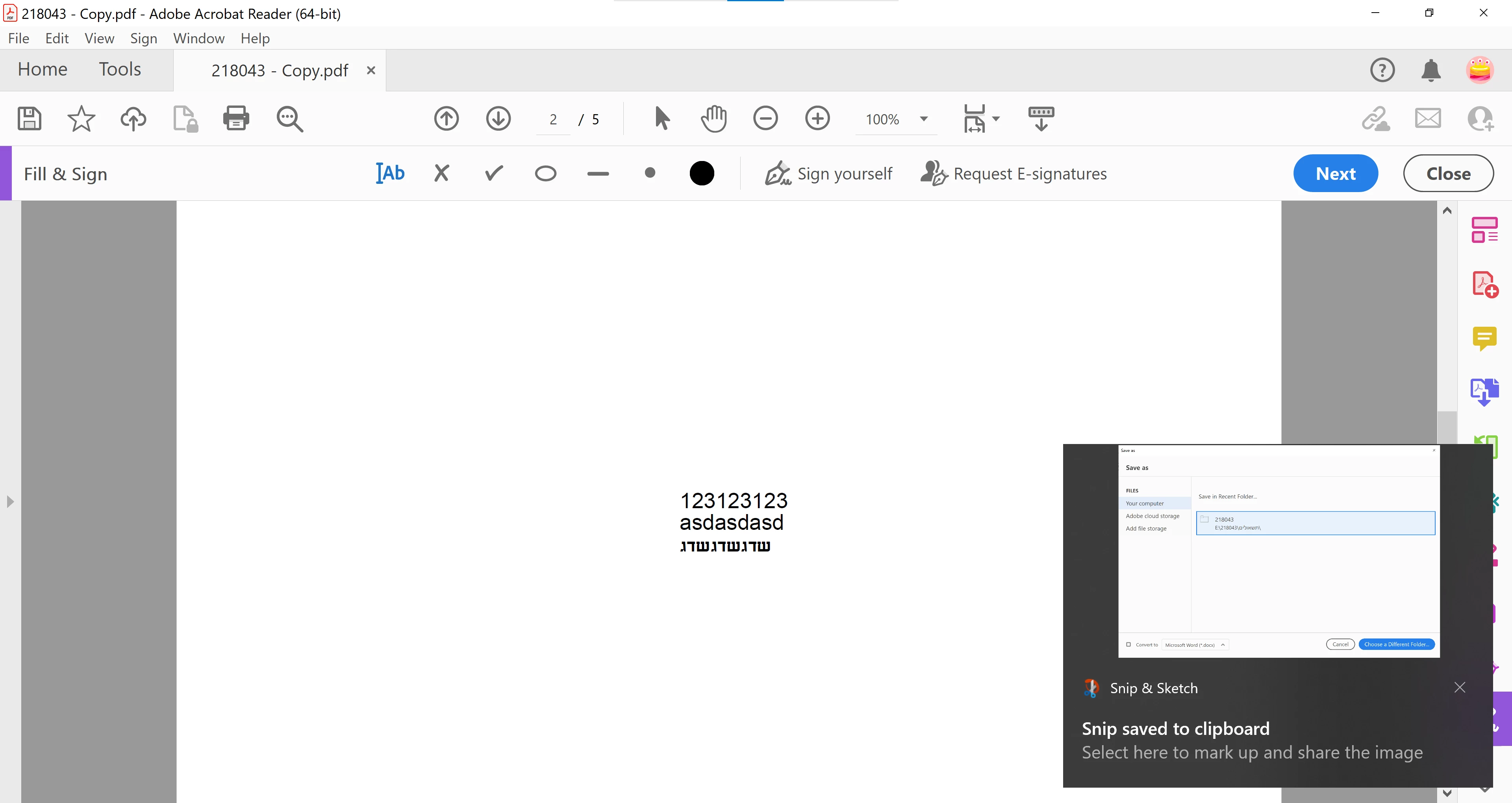Viewport: 1512px width, 803px height.
Task: Click the upload to cloud icon
Action: [133, 118]
